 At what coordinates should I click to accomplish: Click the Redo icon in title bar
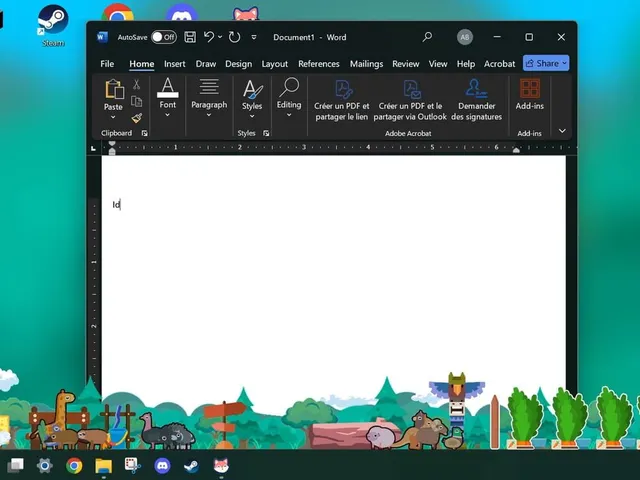(234, 37)
